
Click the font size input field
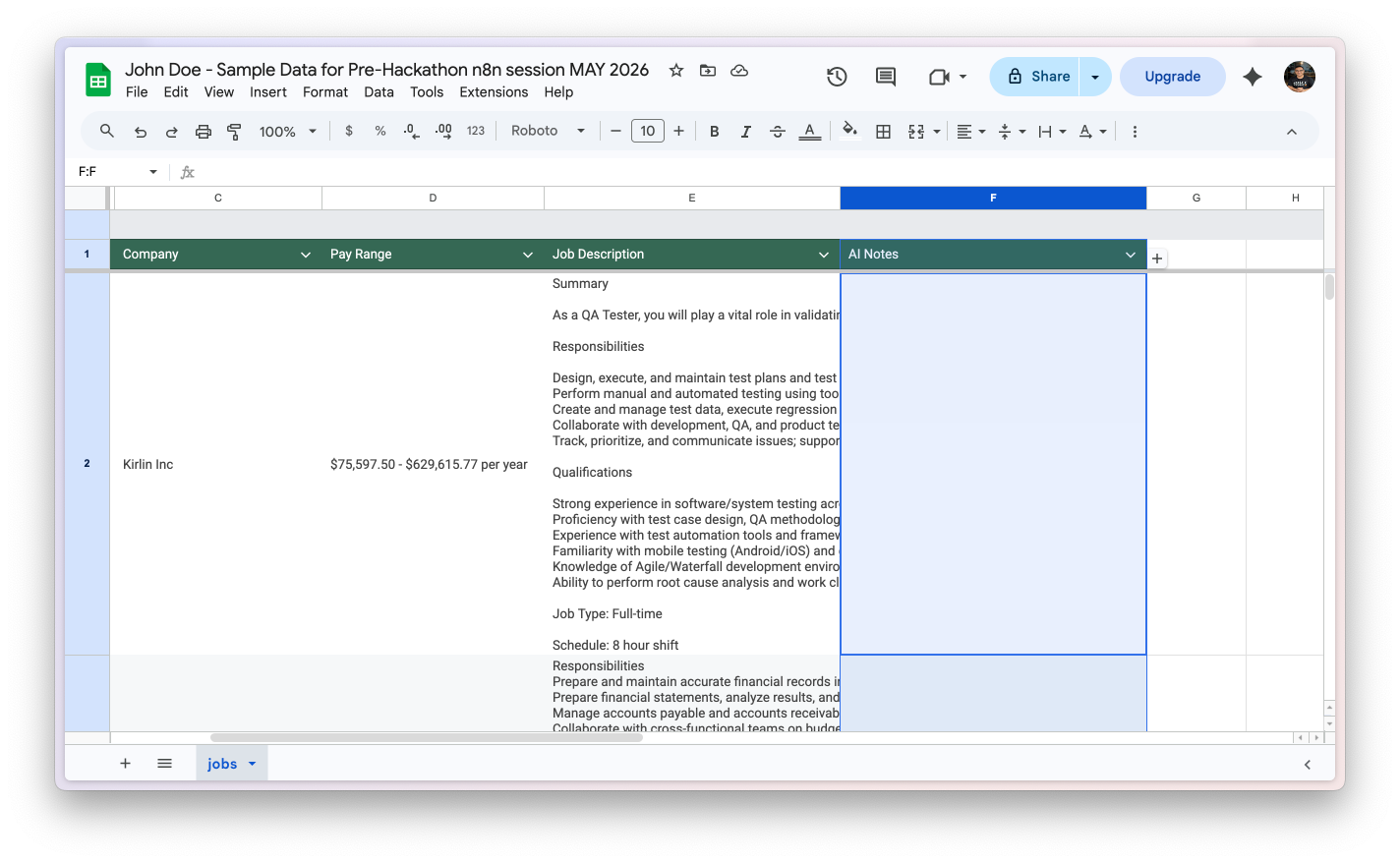tap(647, 131)
